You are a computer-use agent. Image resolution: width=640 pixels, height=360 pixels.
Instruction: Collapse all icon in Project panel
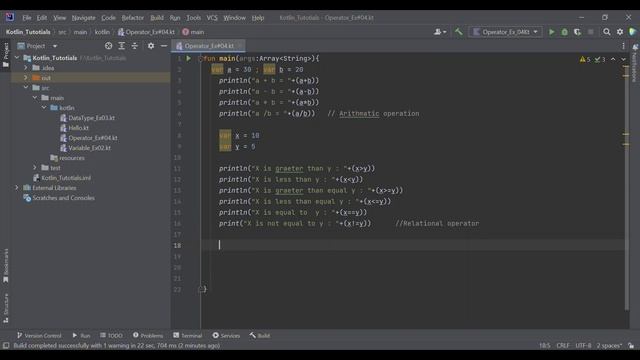(135, 46)
